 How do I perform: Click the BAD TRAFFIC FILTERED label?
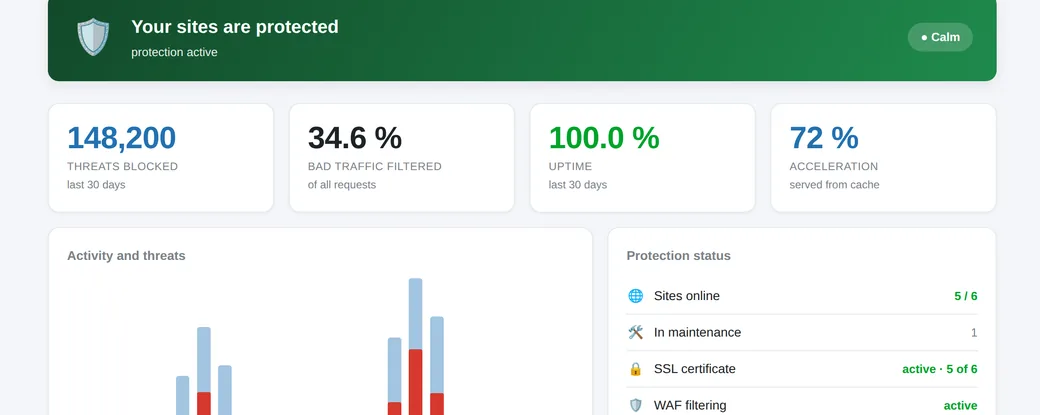pyautogui.click(x=375, y=166)
